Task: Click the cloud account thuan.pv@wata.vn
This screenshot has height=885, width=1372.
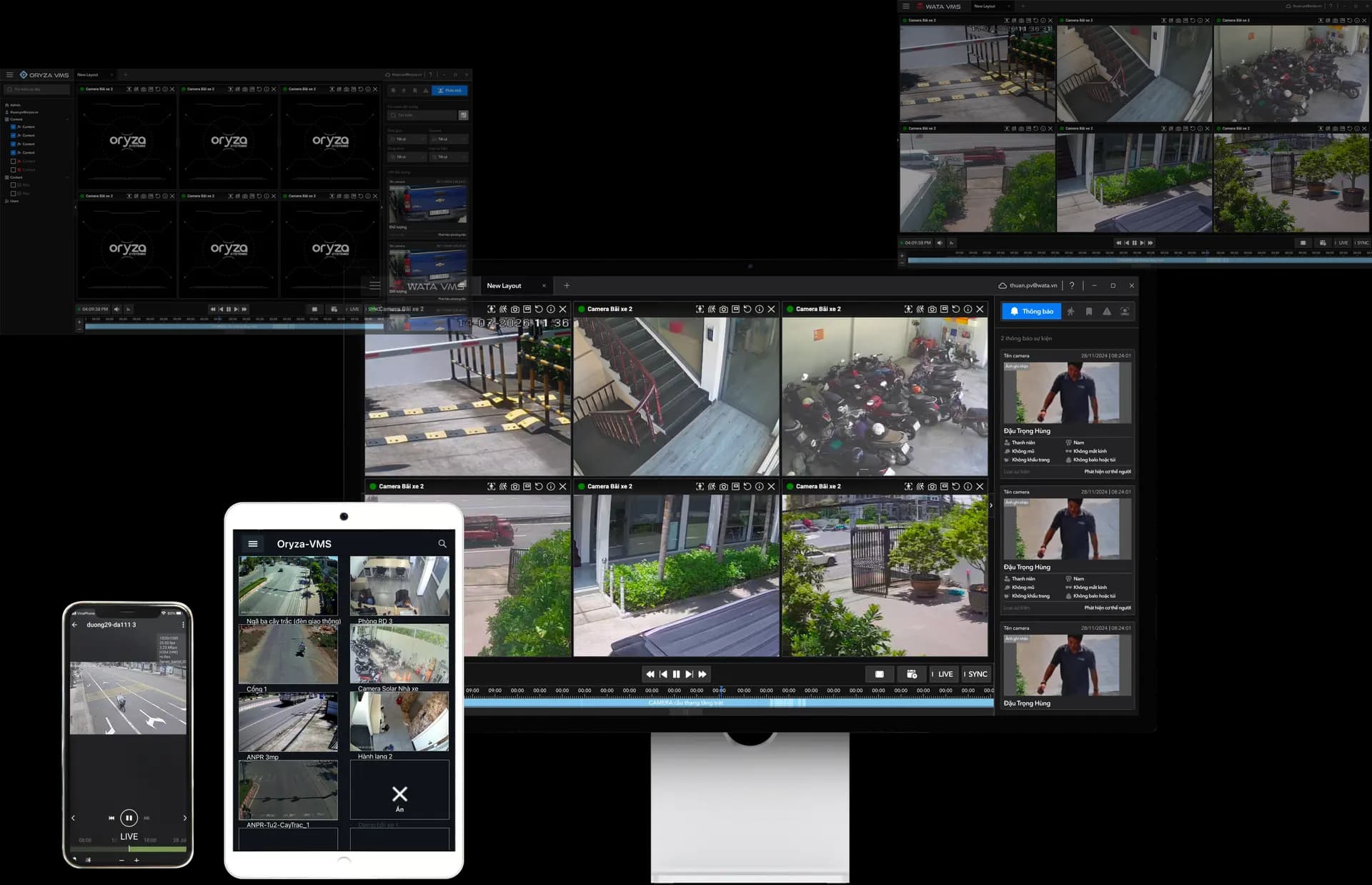Action: pos(1028,285)
